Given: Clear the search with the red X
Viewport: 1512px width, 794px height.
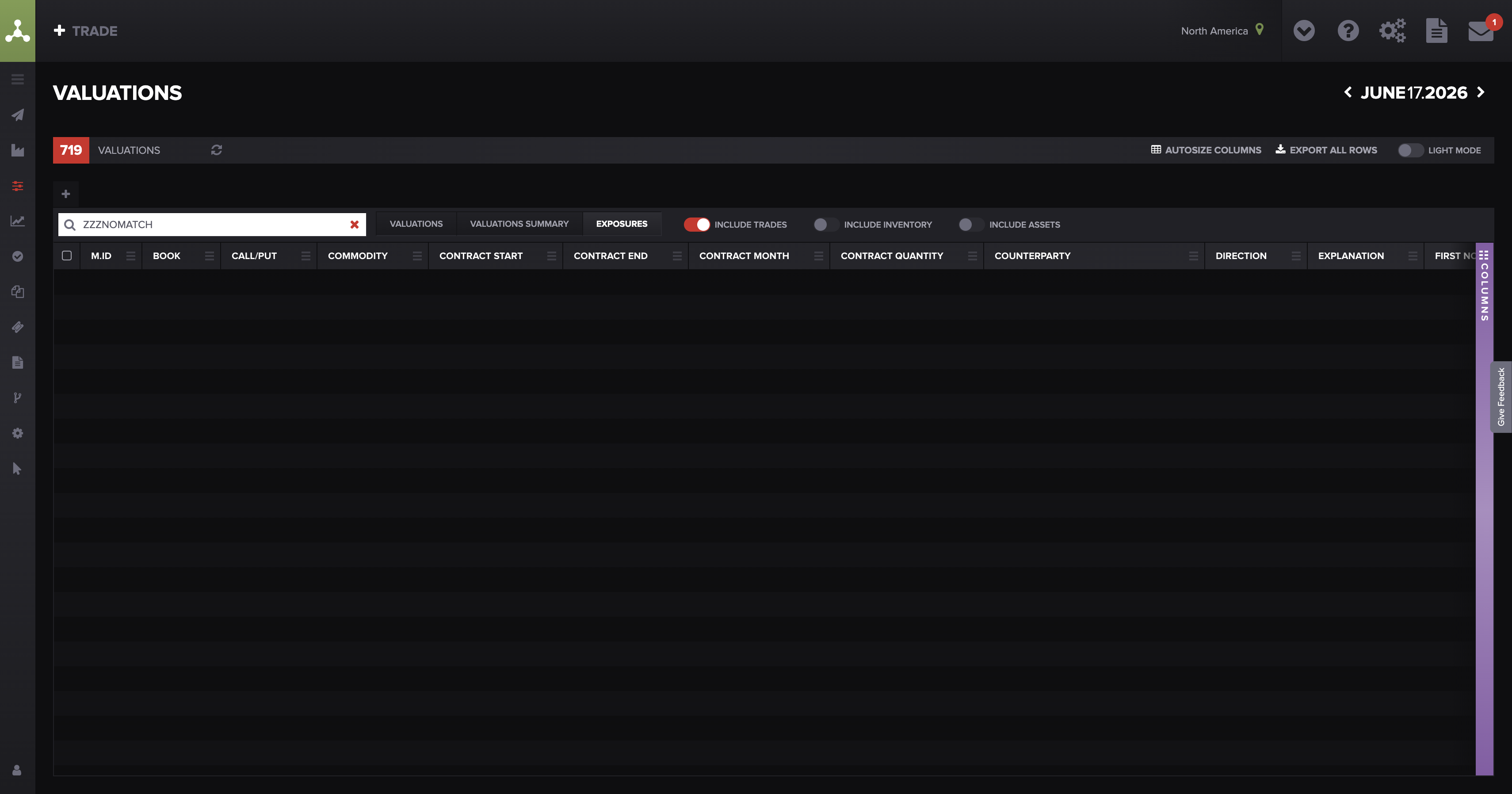Looking at the screenshot, I should coord(355,225).
